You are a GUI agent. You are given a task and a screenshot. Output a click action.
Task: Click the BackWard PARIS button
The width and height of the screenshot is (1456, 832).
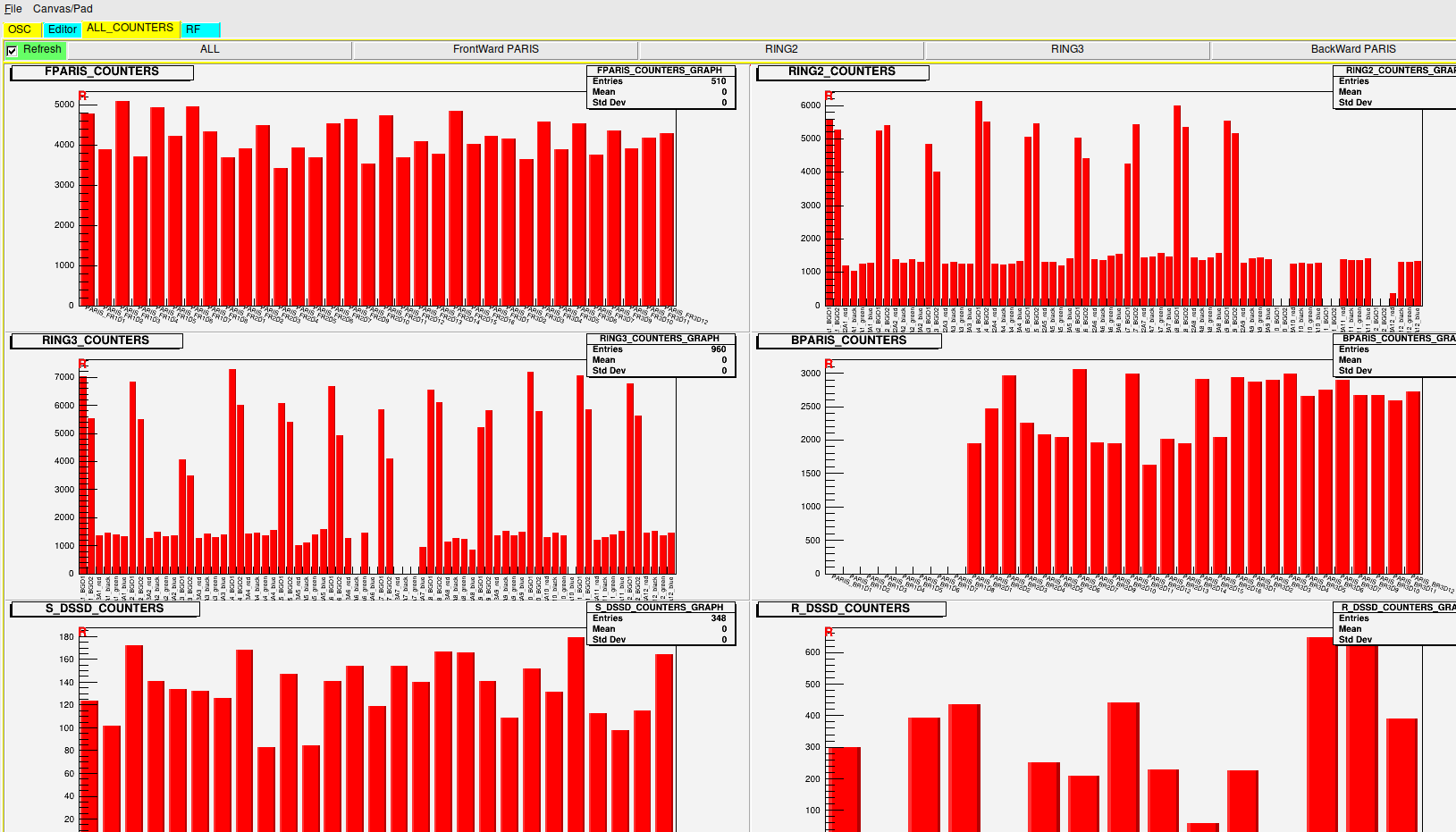[1352, 50]
